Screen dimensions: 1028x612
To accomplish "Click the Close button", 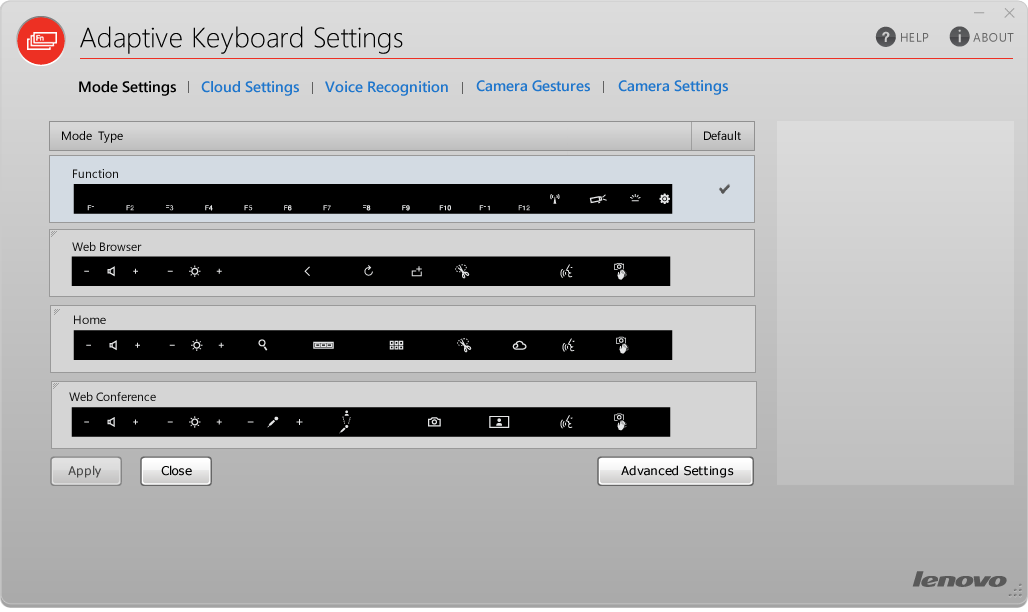I will [176, 471].
